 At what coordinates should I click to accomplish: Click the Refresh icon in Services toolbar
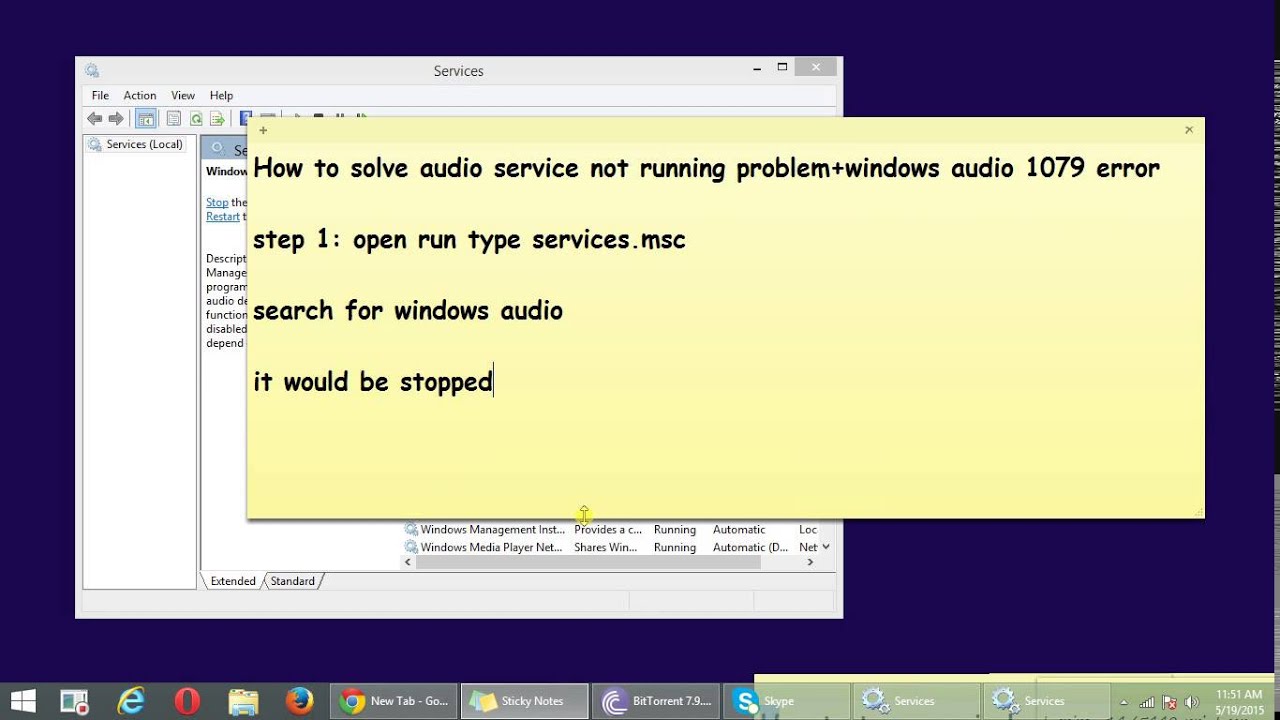pyautogui.click(x=196, y=118)
